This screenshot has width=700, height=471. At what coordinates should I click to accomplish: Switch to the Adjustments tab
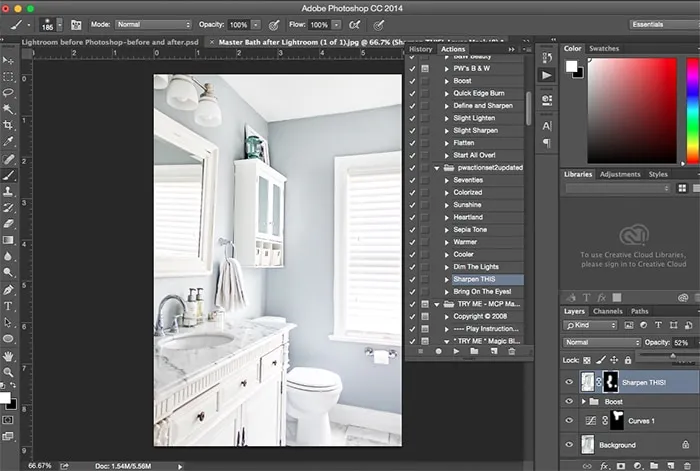(620, 174)
